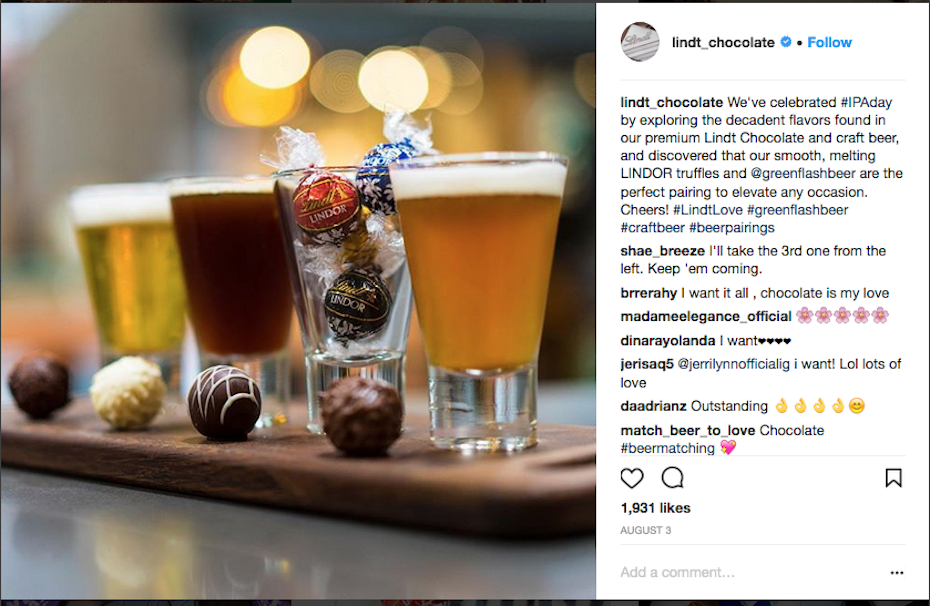Click the Lindt profile avatar picture
This screenshot has width=930, height=606.
click(x=639, y=42)
